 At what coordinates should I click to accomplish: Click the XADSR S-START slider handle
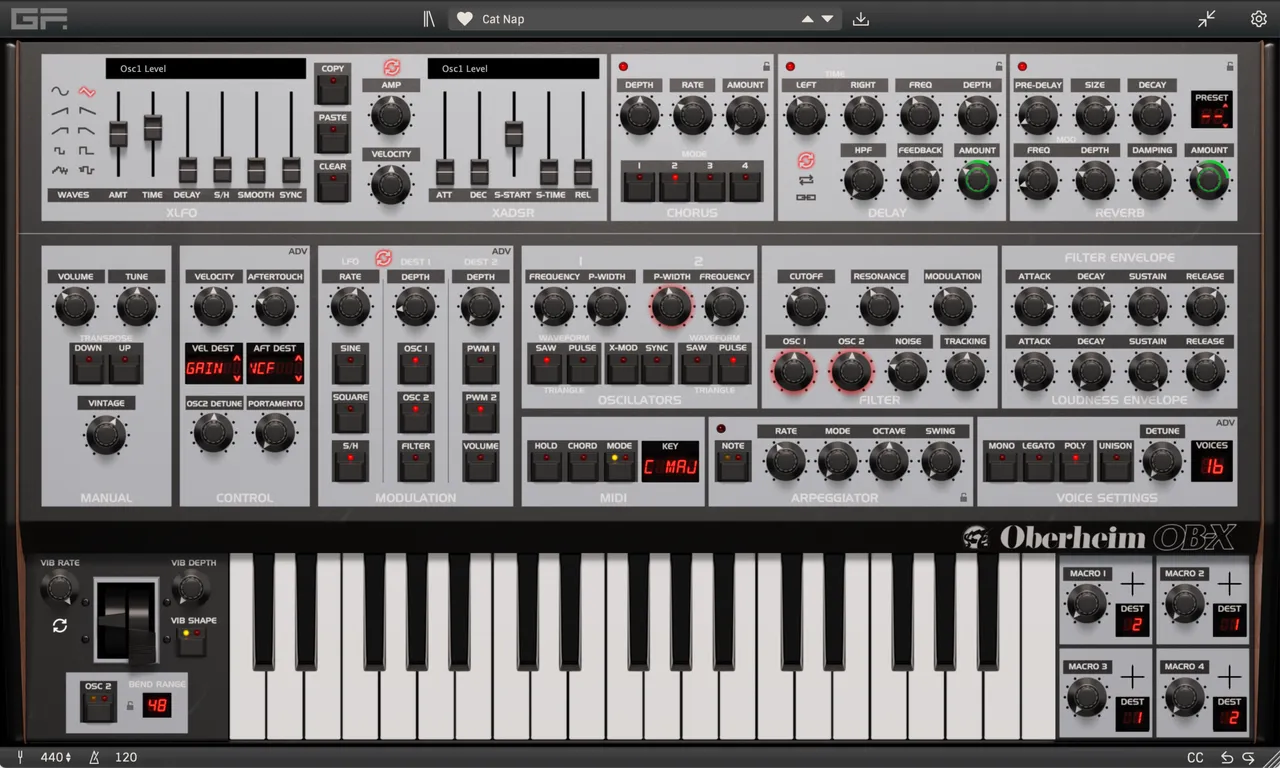[x=514, y=134]
